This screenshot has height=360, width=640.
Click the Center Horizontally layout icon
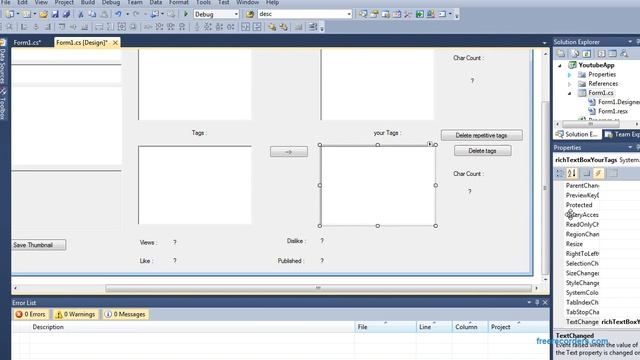[x=245, y=27]
